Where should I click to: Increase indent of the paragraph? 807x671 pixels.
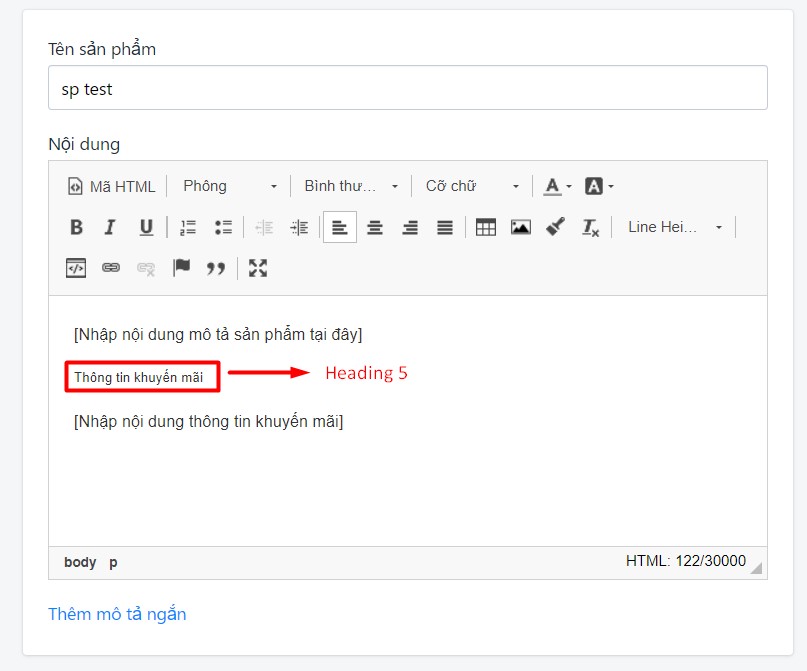[299, 227]
